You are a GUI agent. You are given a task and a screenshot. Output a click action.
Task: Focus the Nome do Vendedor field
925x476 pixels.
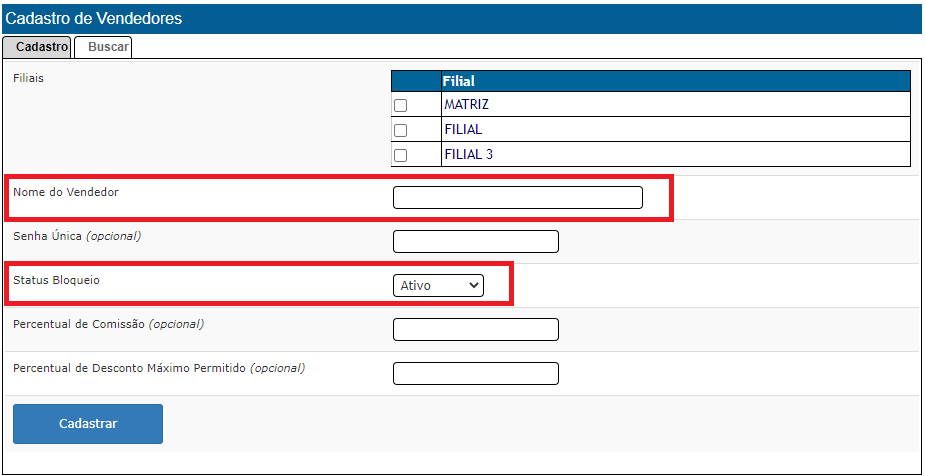pos(517,198)
